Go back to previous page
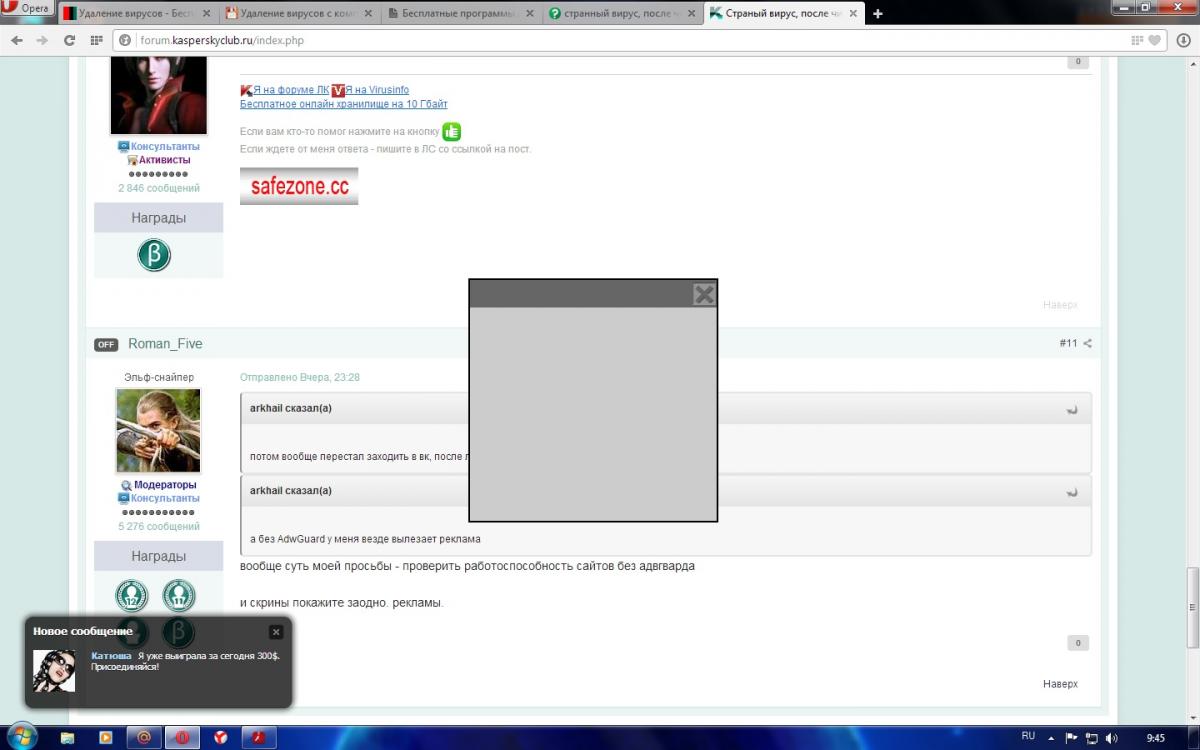Image resolution: width=1200 pixels, height=750 pixels. (17, 40)
